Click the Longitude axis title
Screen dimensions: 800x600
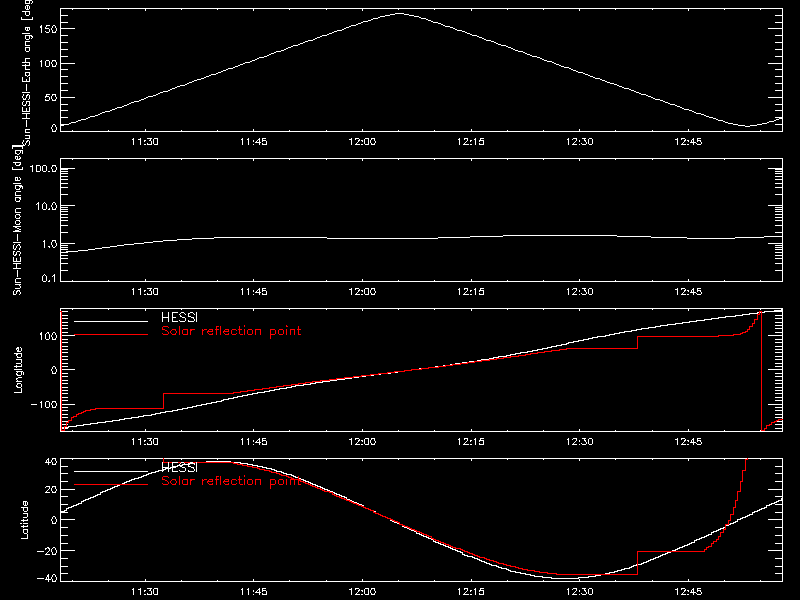tap(18, 370)
